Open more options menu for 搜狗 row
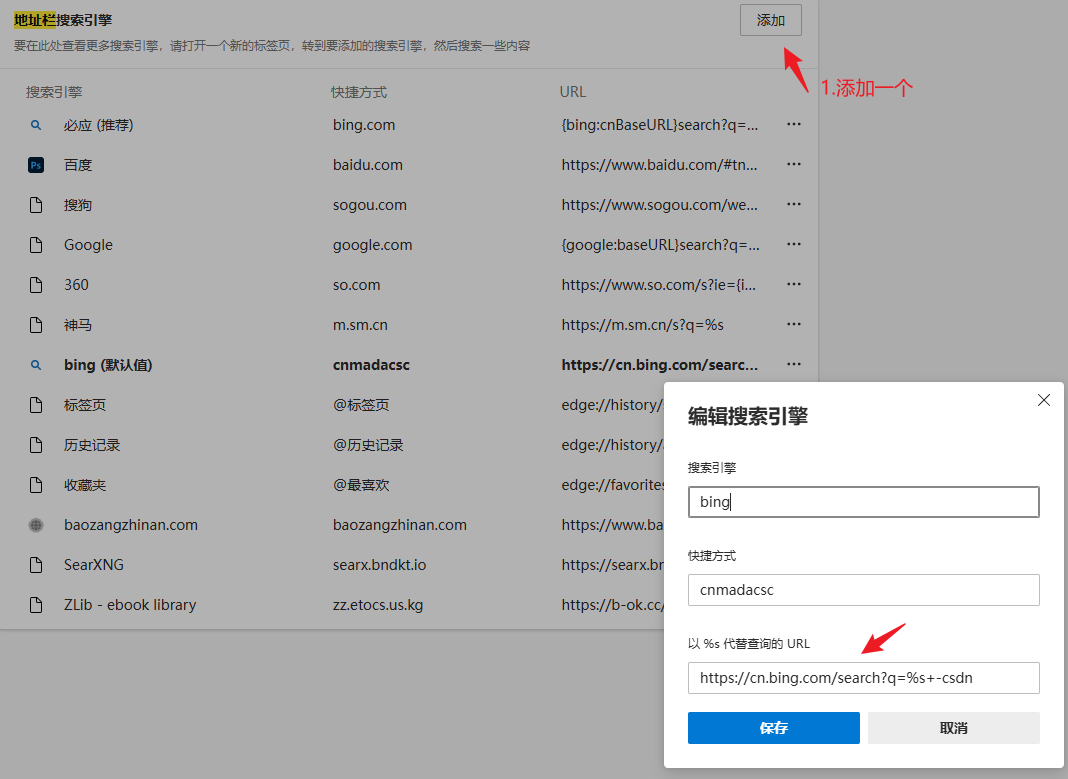This screenshot has height=779, width=1068. tap(794, 205)
